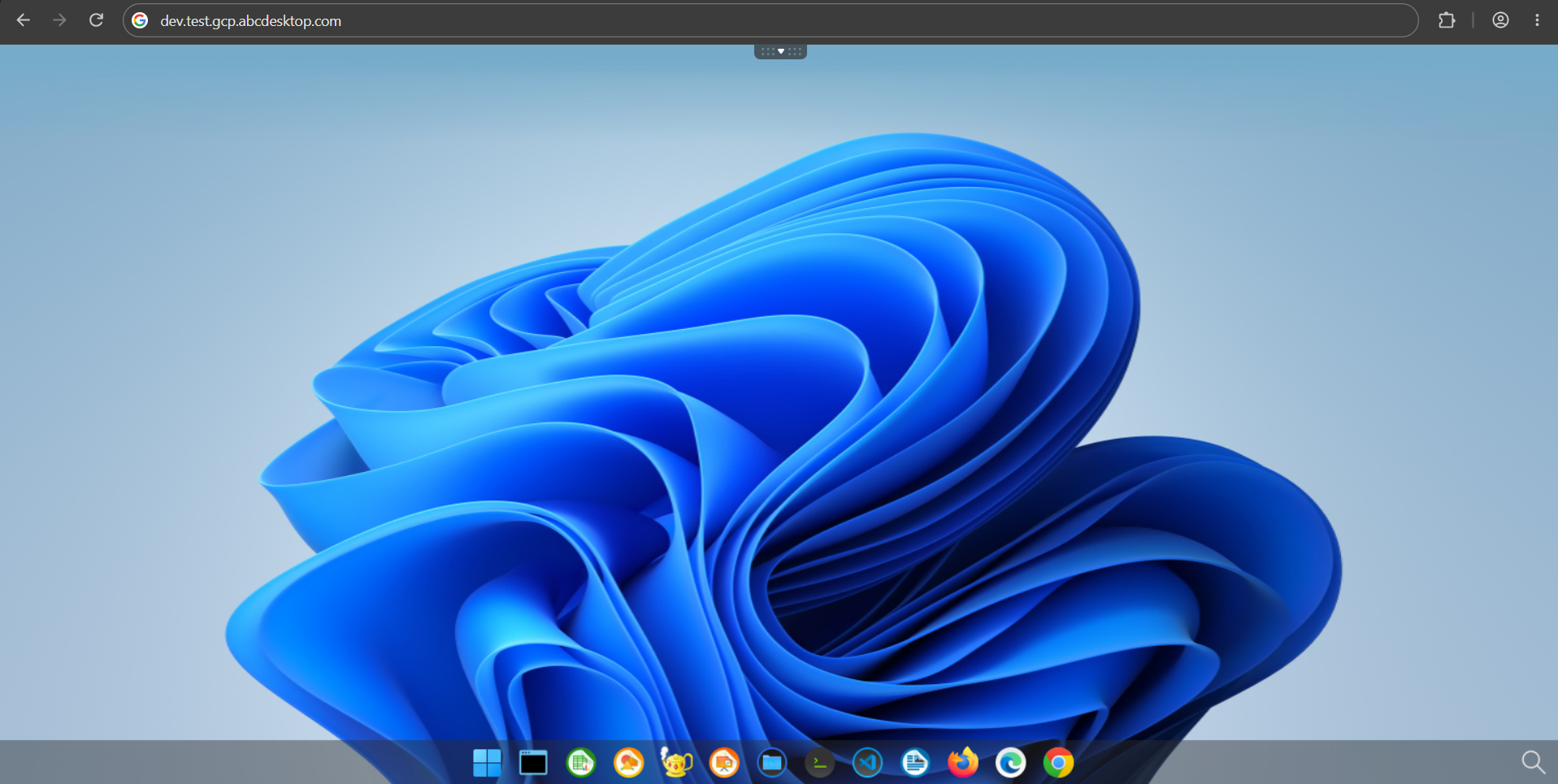This screenshot has height=784, width=1558.
Task: Open the browser profile menu
Action: coord(1500,20)
